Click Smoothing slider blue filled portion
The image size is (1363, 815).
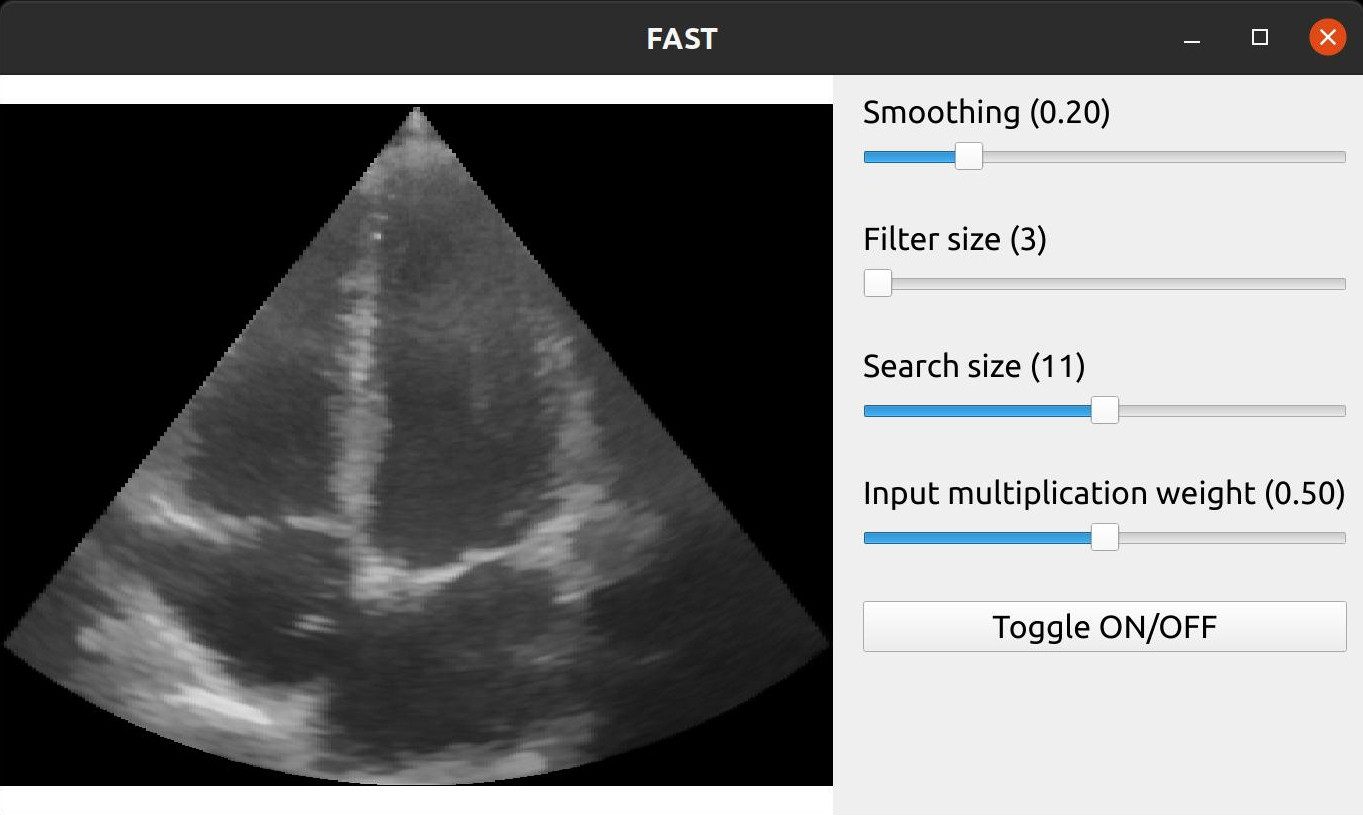910,157
